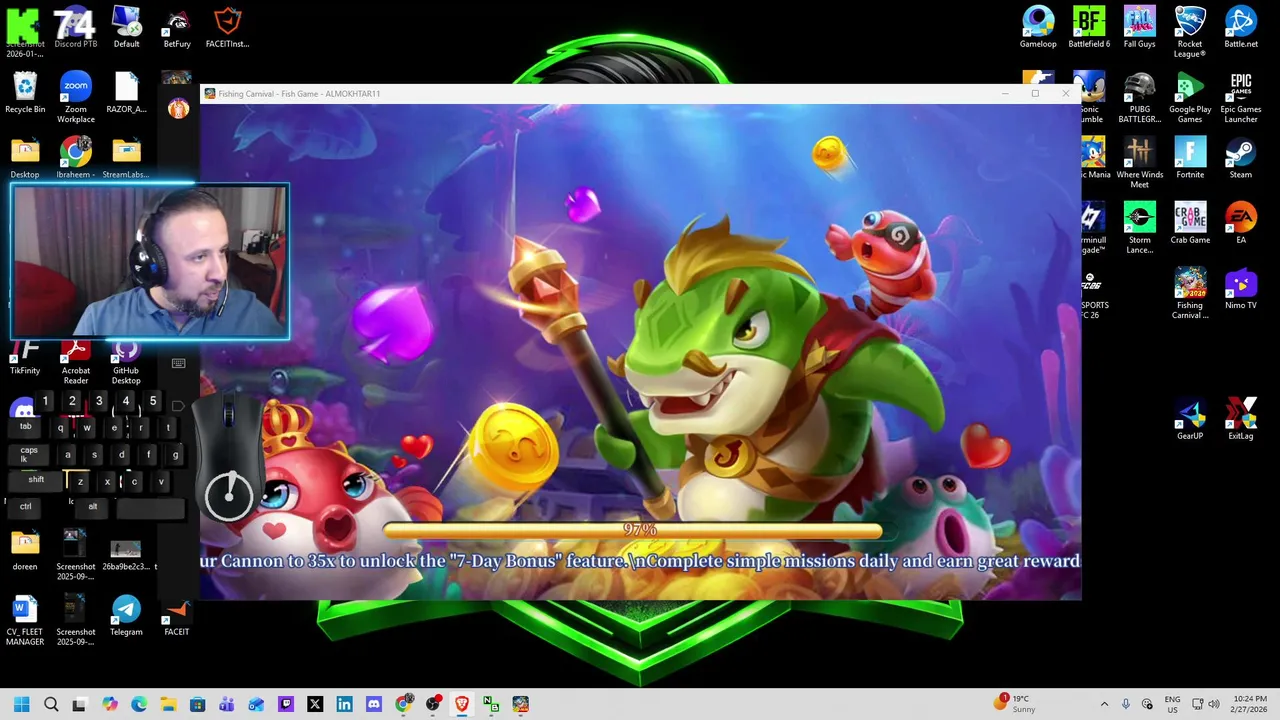Open the Ibraheem Chrome profile shortcut
The image size is (1280, 720).
(x=76, y=158)
